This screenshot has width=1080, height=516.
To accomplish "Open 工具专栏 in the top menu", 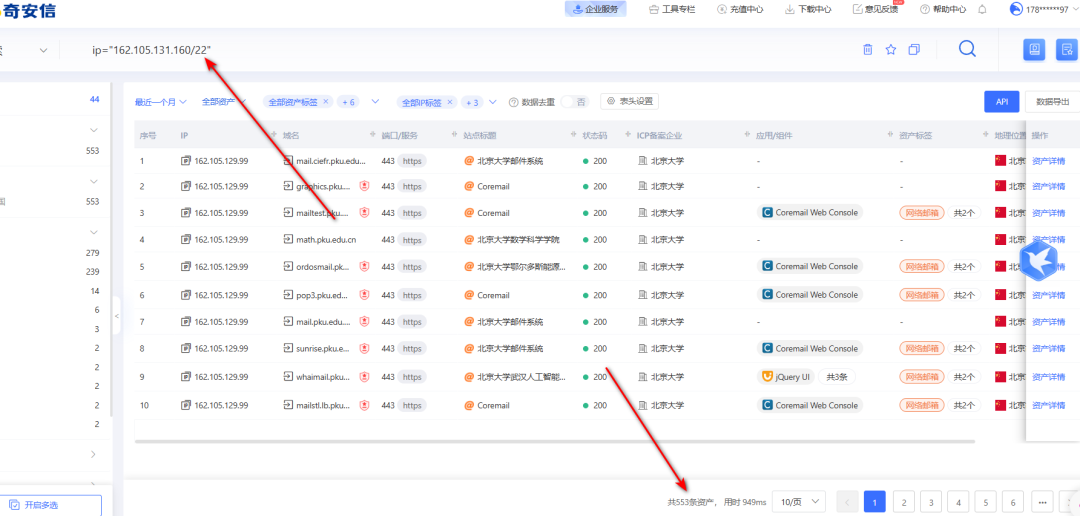I will 672,10.
